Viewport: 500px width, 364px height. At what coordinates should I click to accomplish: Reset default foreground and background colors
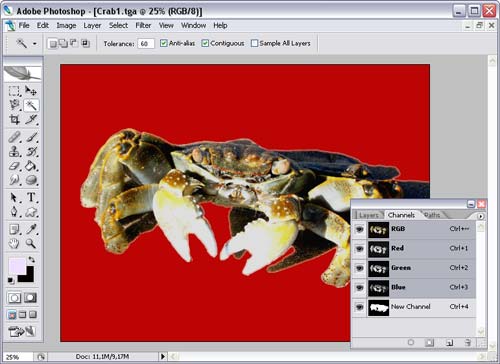(x=11, y=281)
